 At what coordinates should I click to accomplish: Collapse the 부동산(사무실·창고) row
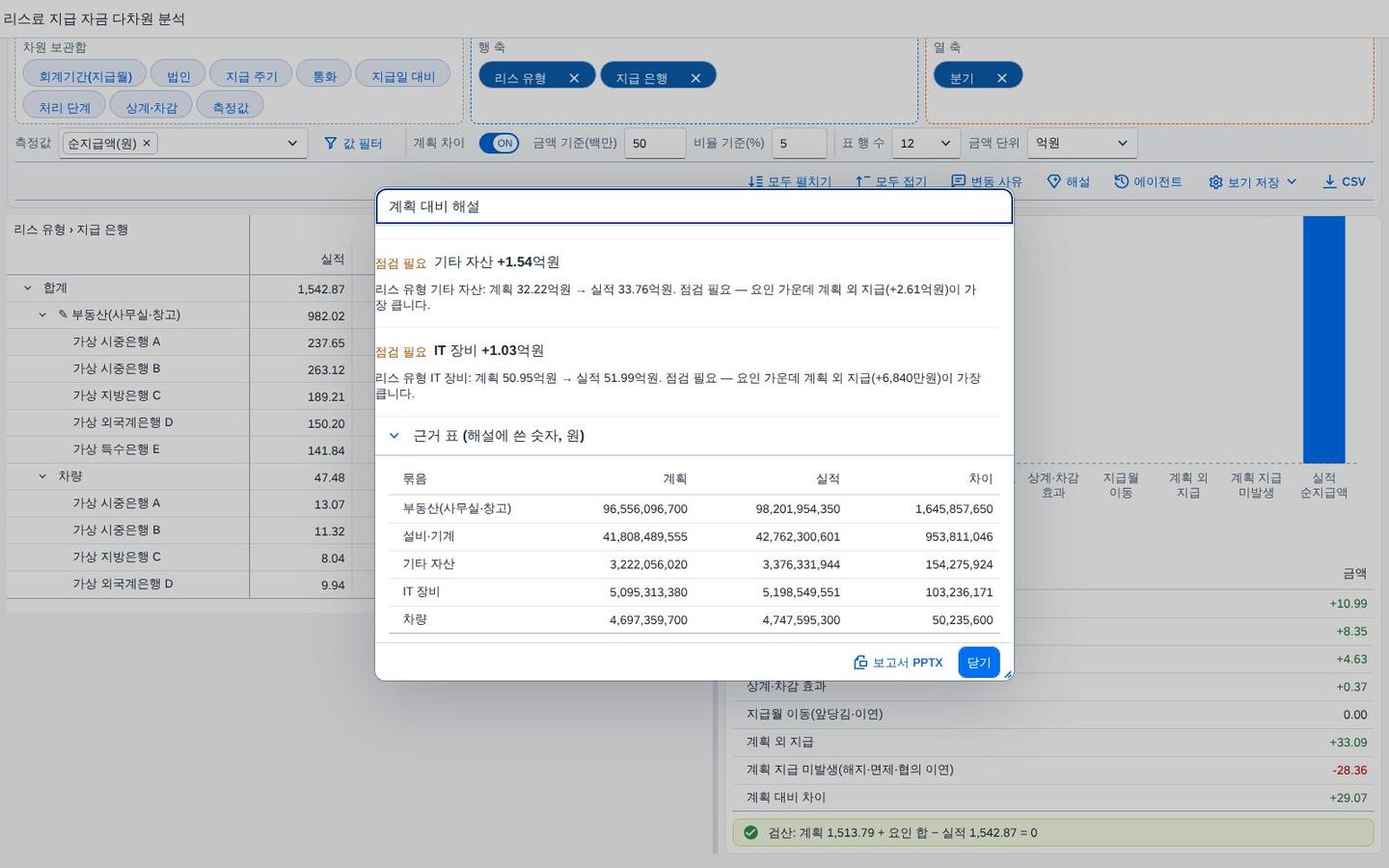42,315
